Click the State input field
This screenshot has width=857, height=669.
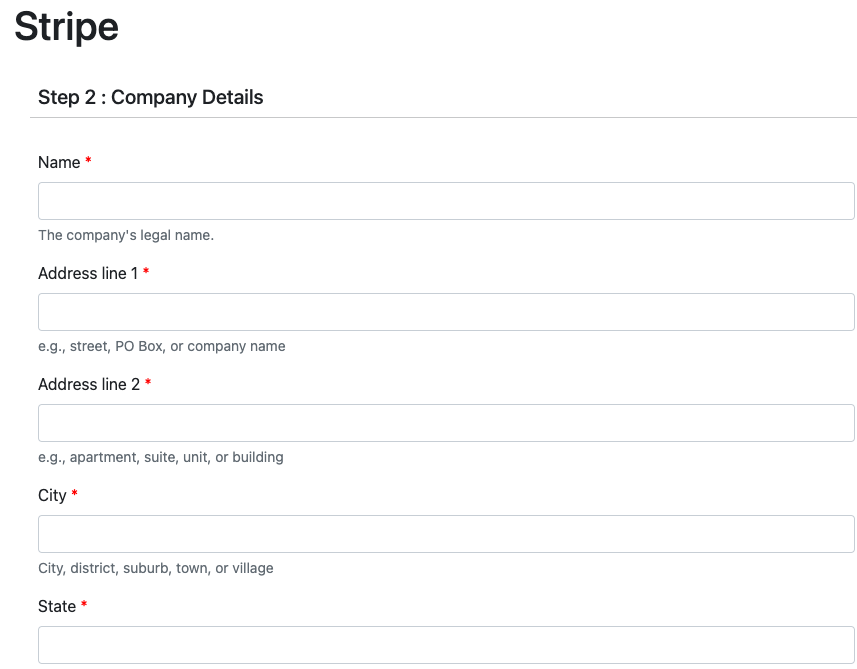coord(446,645)
